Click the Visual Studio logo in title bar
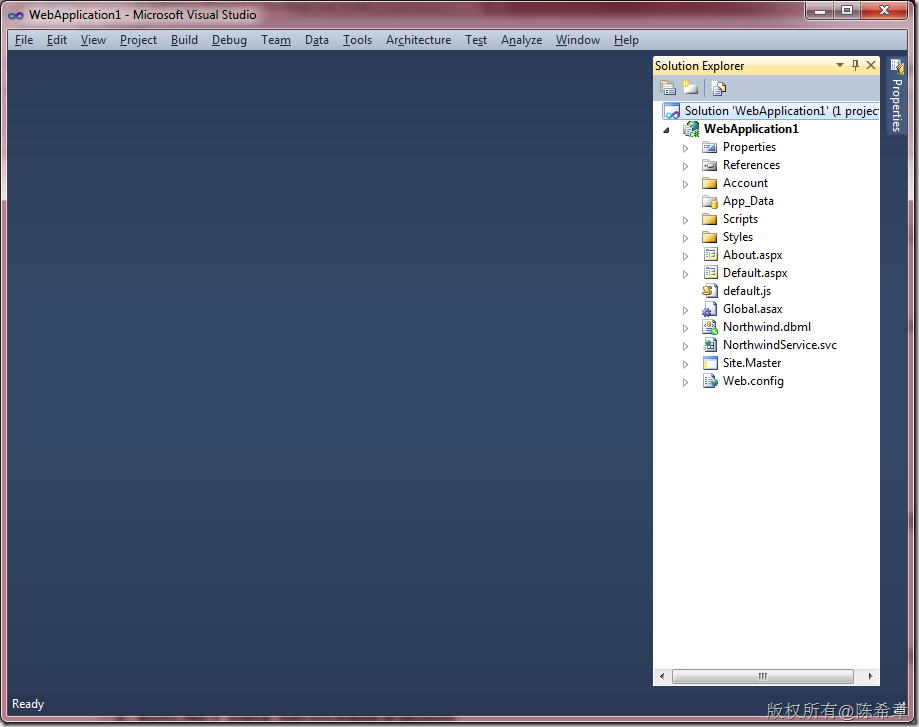Viewport: 919px width, 727px height. click(16, 15)
